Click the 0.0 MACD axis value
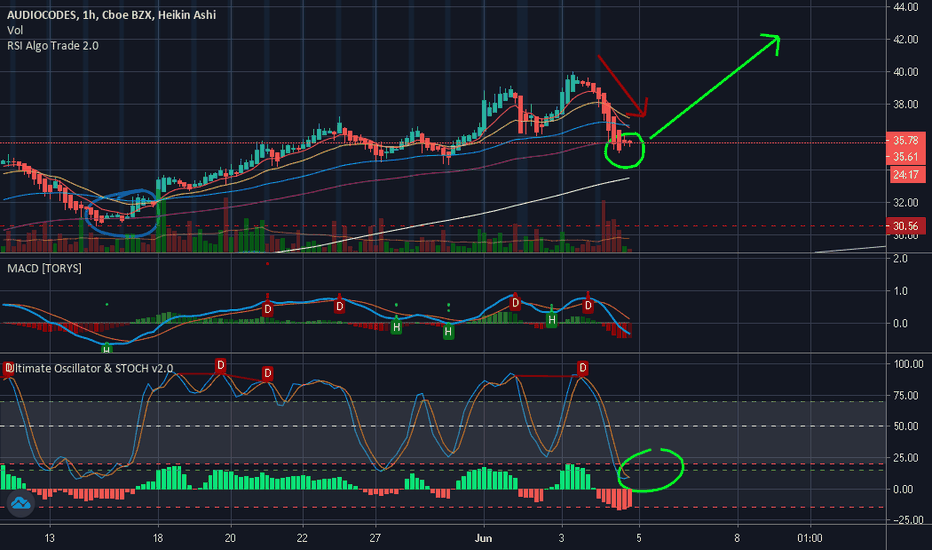This screenshot has height=550, width=932. [x=900, y=323]
